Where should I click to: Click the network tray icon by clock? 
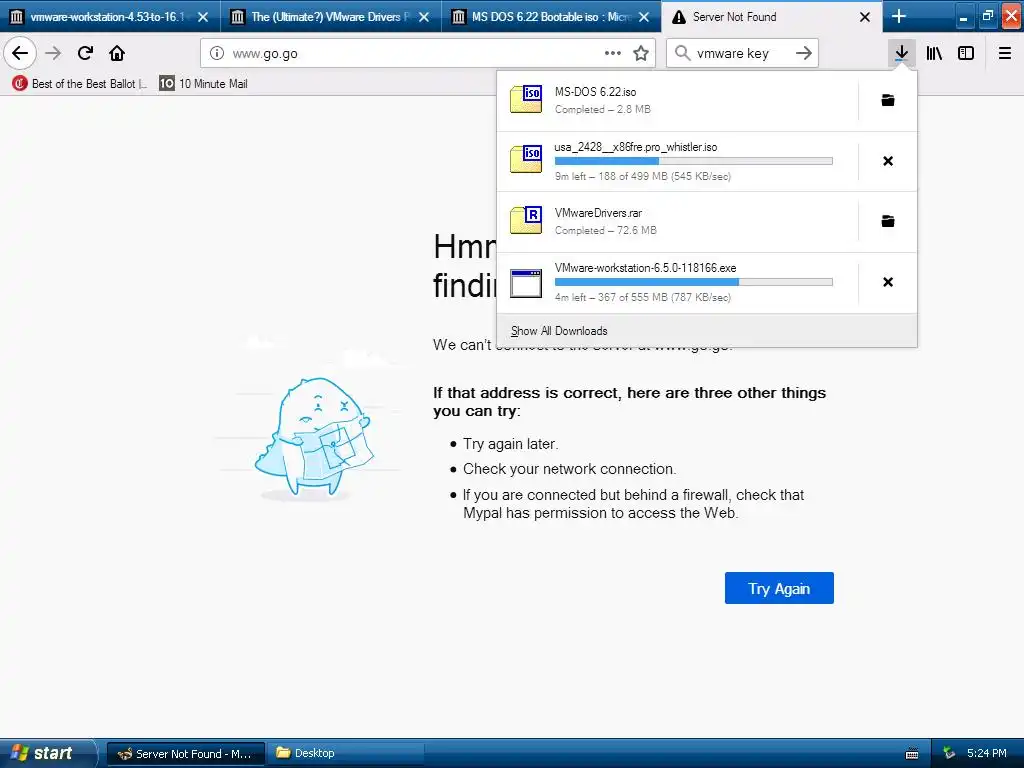949,754
